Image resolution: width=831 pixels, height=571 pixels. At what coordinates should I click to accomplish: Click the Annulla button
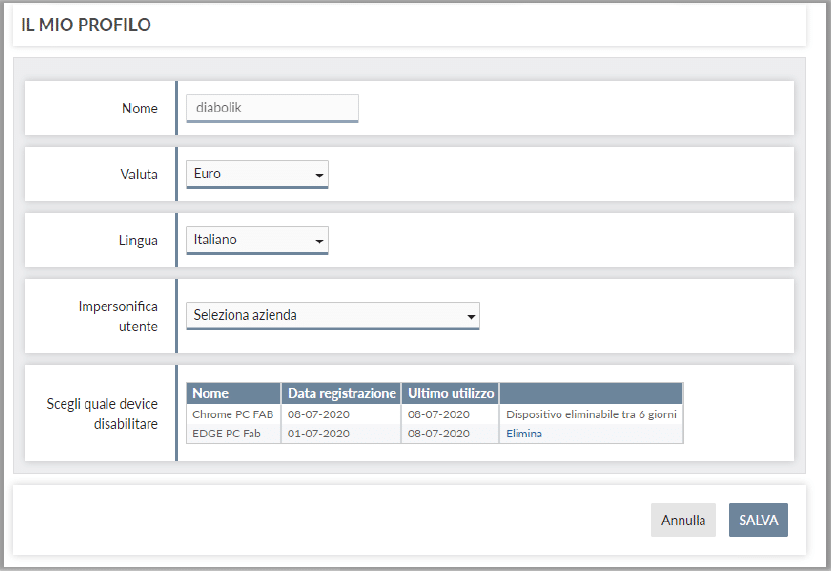click(x=683, y=520)
